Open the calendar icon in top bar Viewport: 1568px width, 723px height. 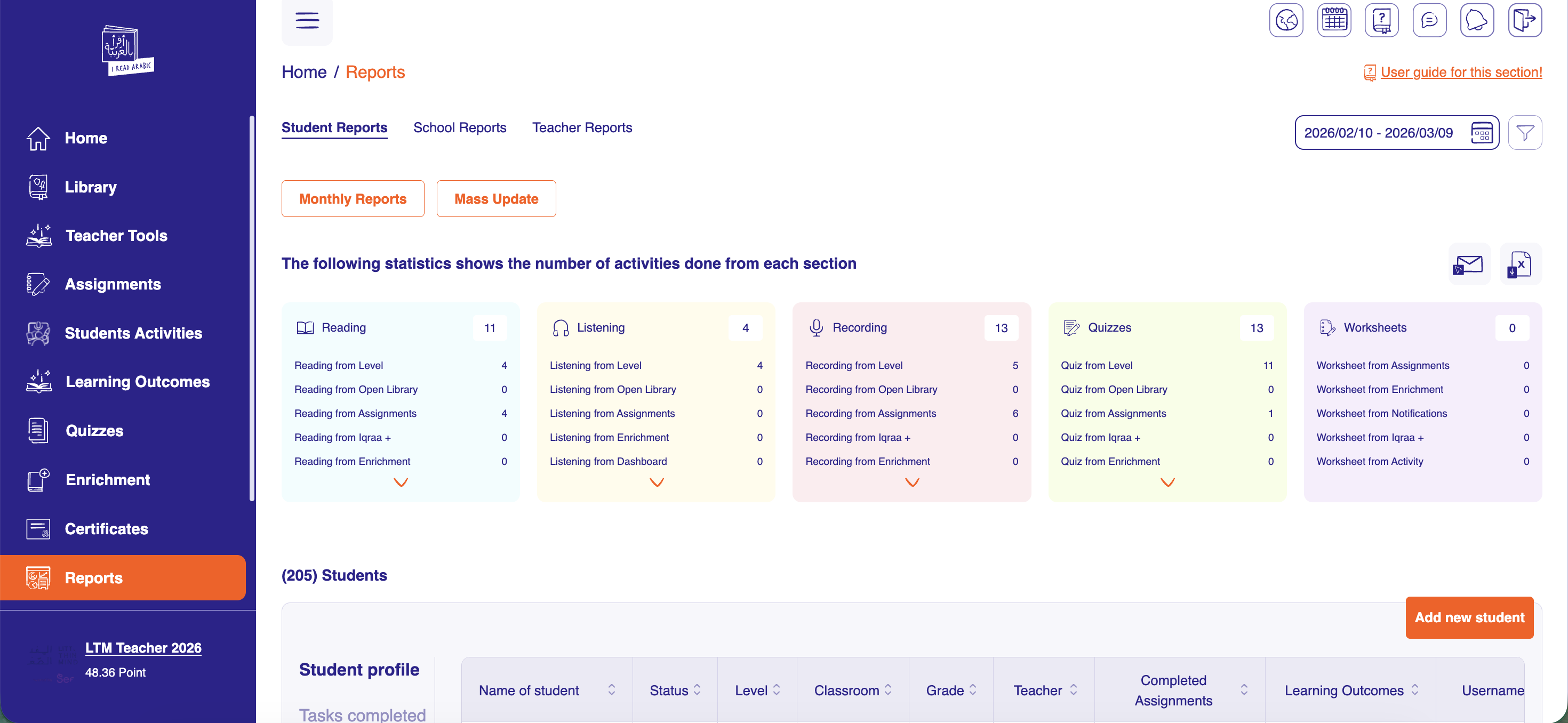pos(1334,21)
